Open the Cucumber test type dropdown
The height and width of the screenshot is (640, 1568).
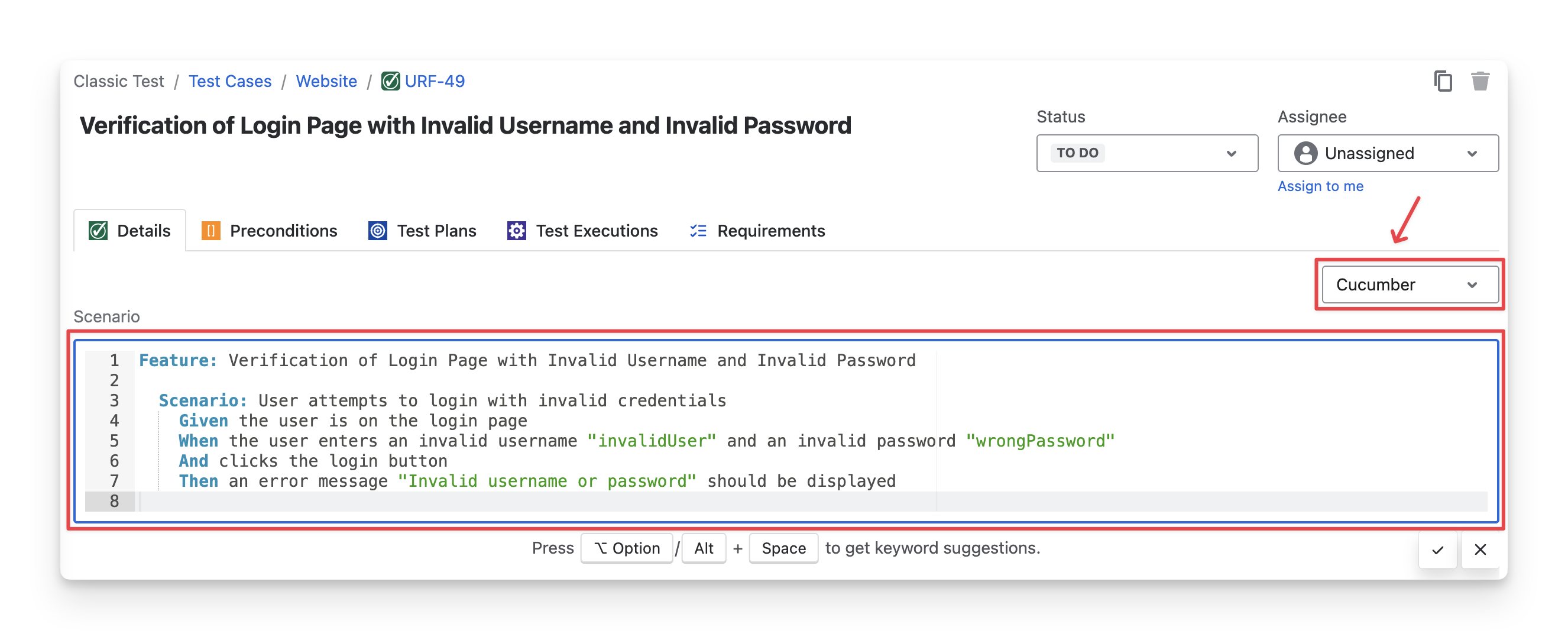(x=1409, y=285)
